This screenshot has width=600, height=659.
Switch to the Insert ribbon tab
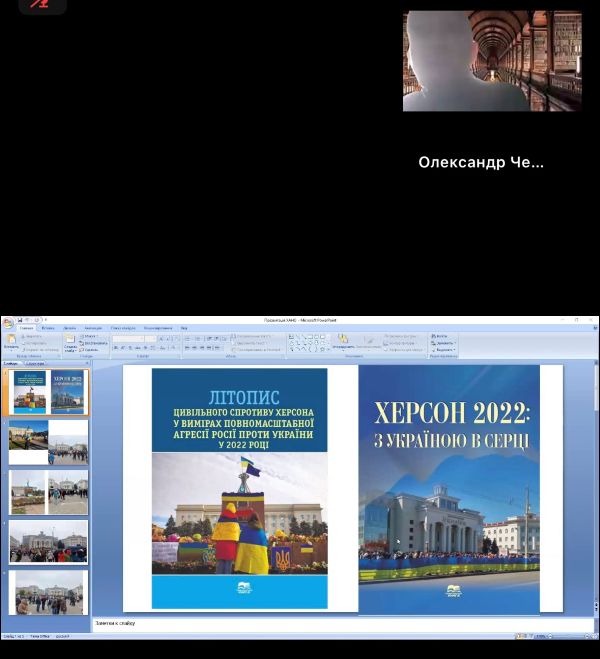48,328
